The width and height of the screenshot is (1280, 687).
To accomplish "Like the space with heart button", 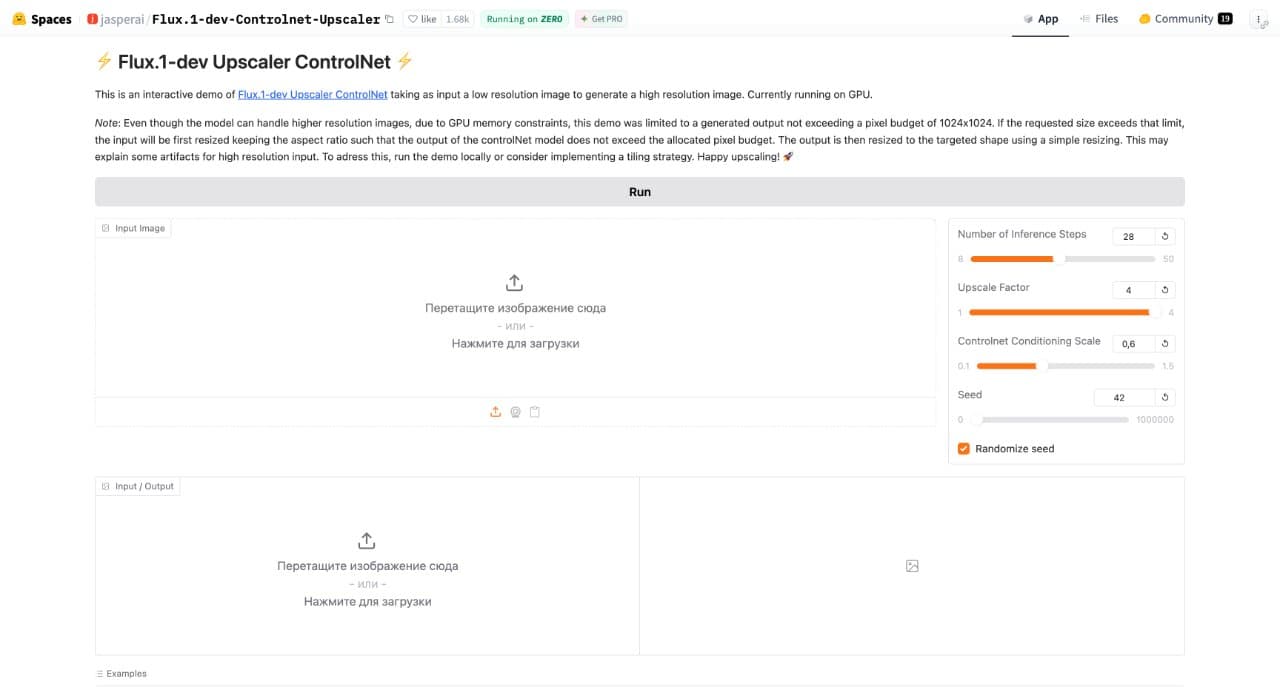I will point(422,19).
